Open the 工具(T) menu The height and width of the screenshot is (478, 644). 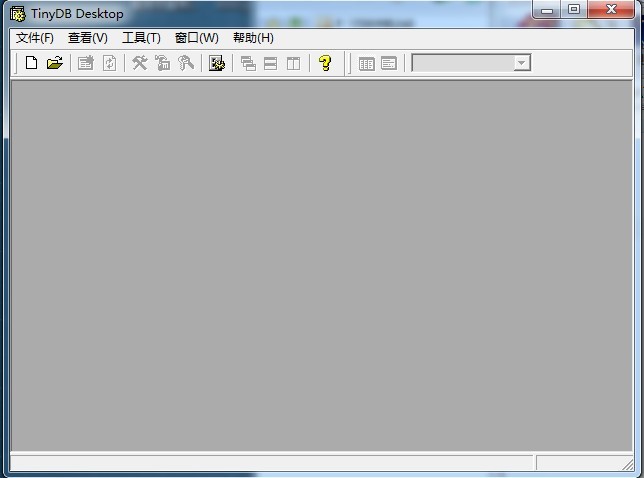tap(141, 38)
